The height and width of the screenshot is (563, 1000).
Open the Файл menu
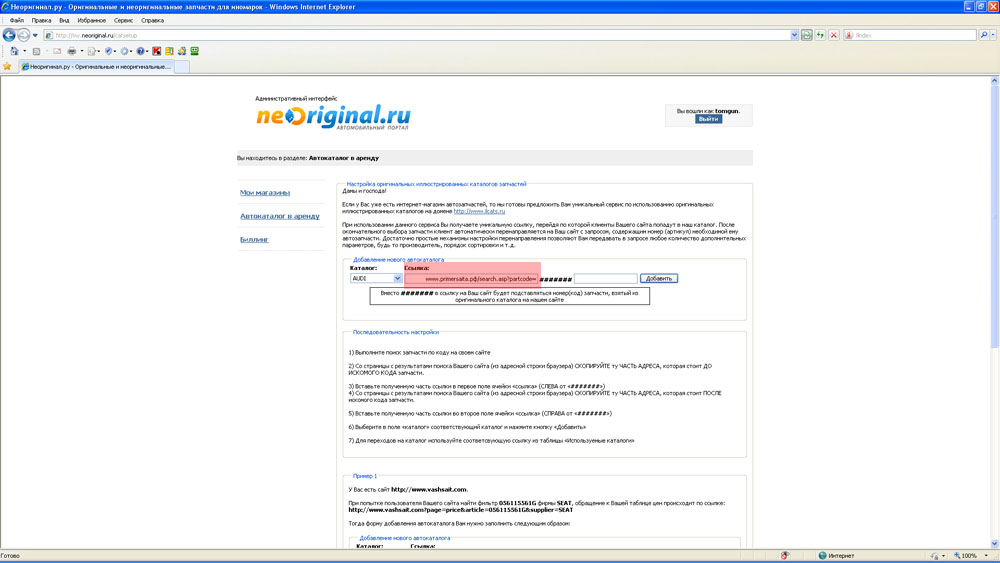point(17,20)
